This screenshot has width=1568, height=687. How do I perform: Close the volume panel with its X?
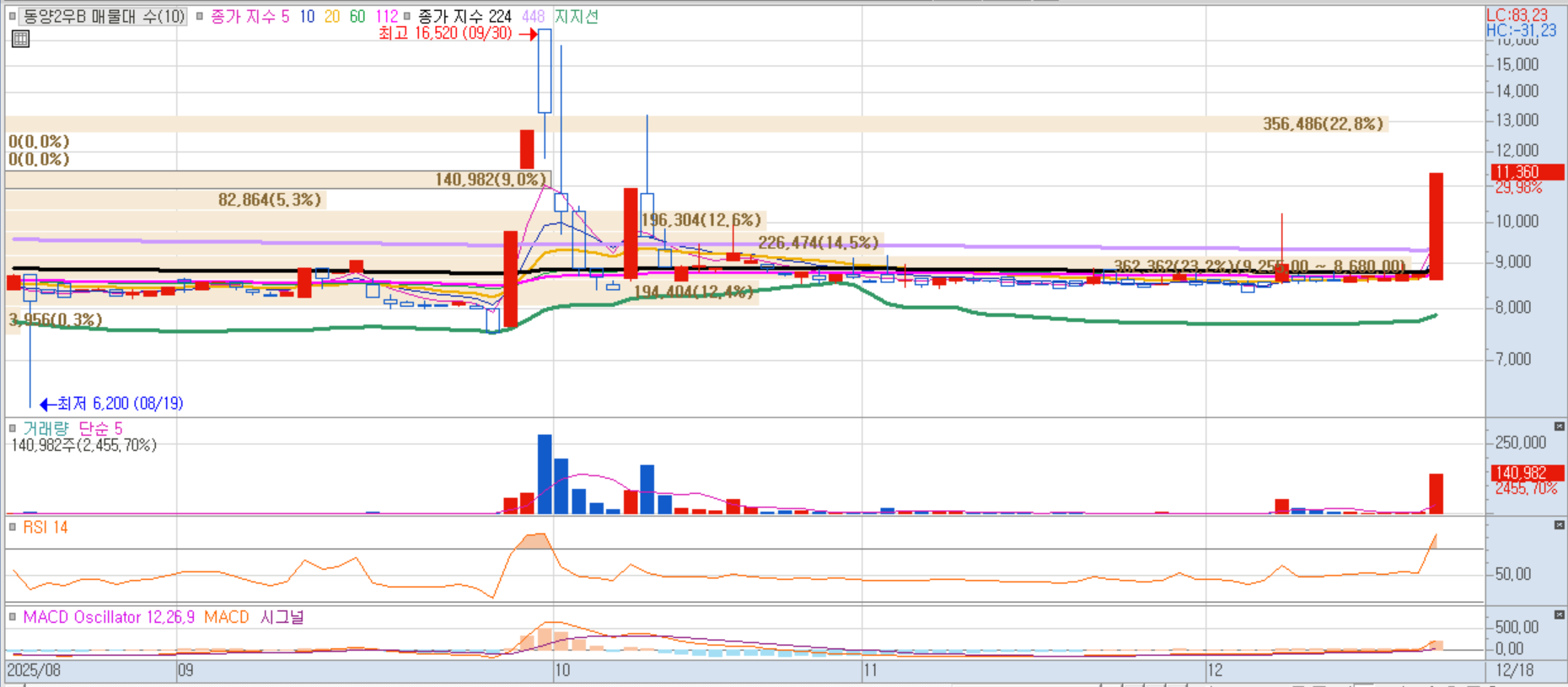[1559, 427]
